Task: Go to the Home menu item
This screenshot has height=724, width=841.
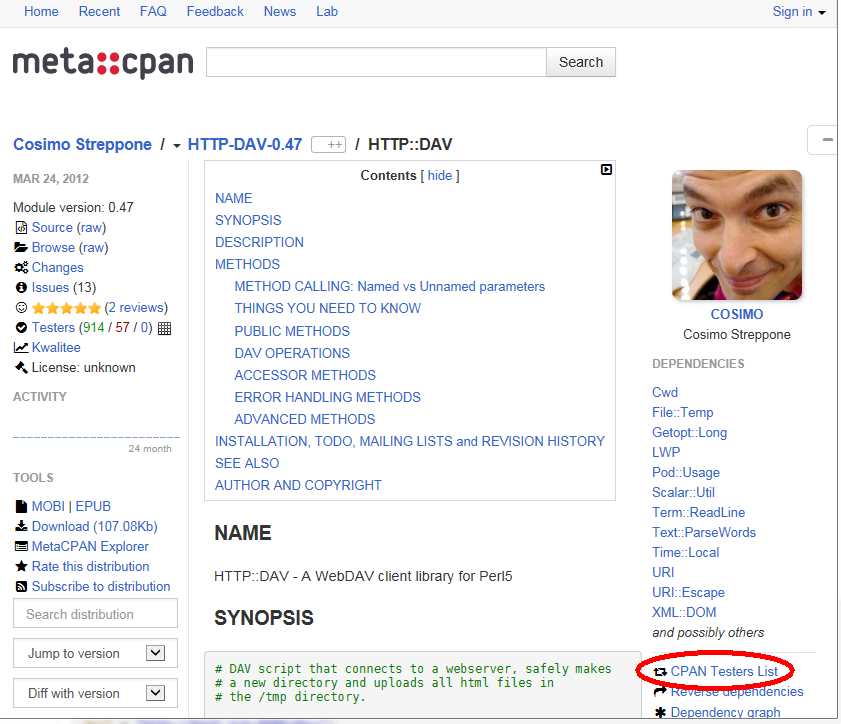Action: pos(41,12)
